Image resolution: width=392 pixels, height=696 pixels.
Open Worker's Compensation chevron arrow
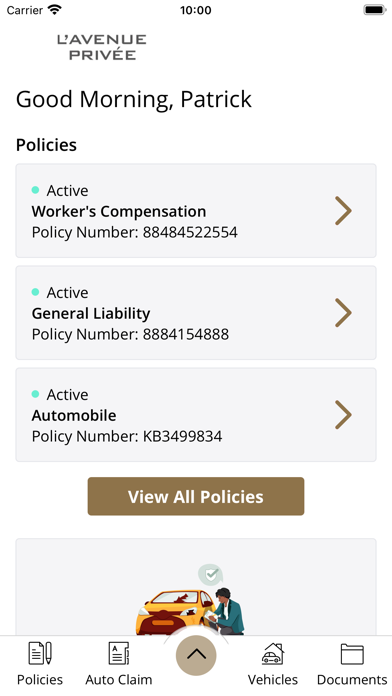343,211
